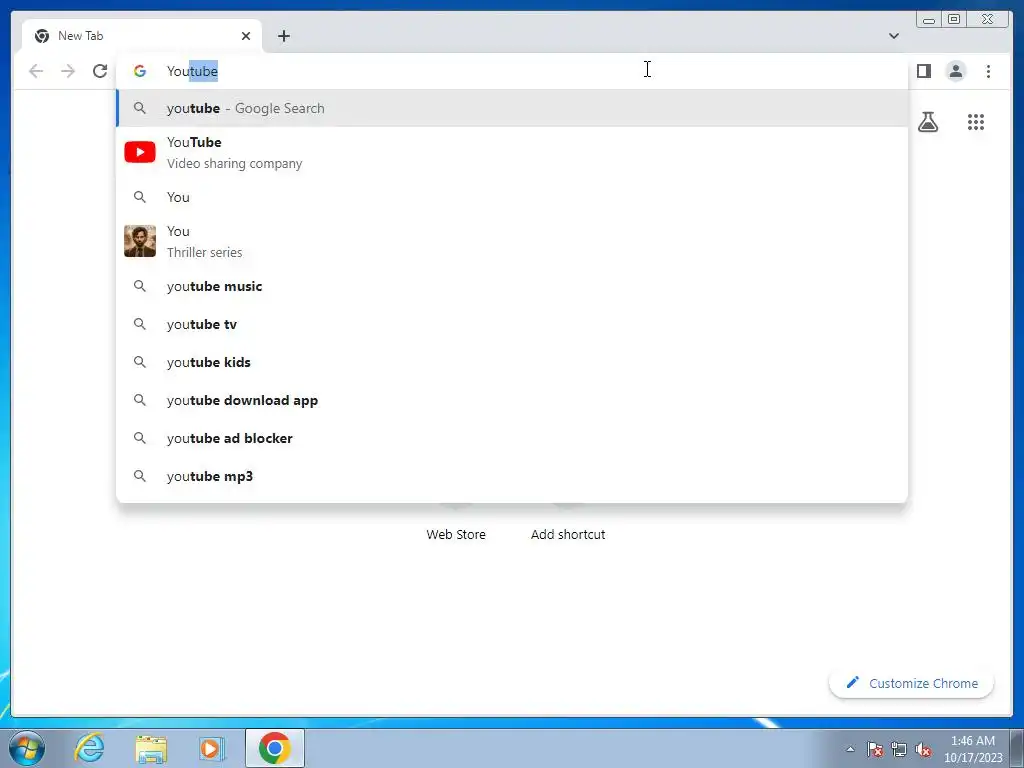Minimize the Chrome window
The image size is (1024, 768).
coord(929,20)
